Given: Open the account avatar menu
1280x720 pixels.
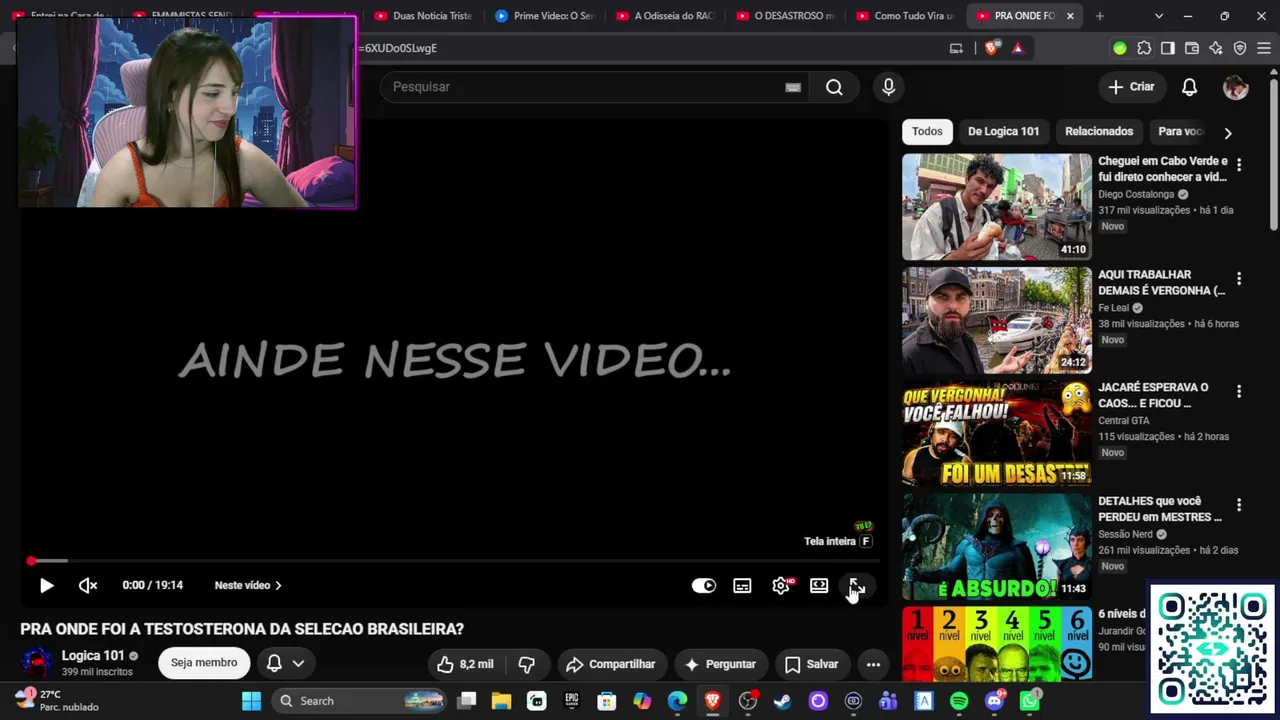Looking at the screenshot, I should pyautogui.click(x=1236, y=87).
